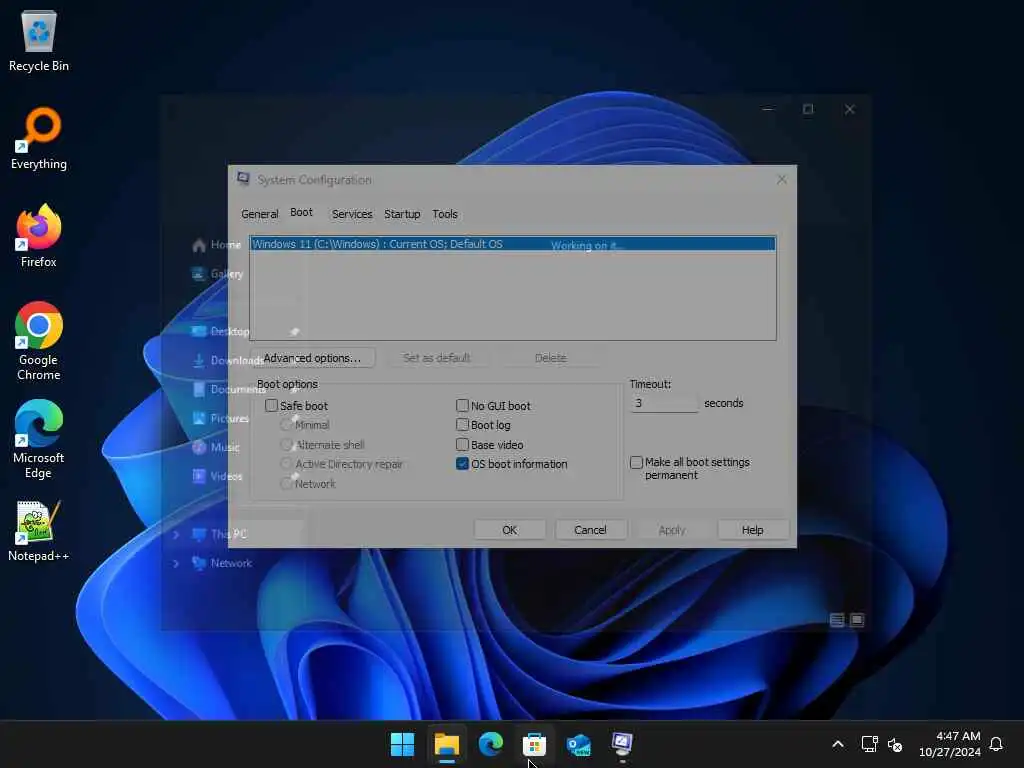
Task: Enable the No GUI boot checkbox
Action: [x=462, y=406]
